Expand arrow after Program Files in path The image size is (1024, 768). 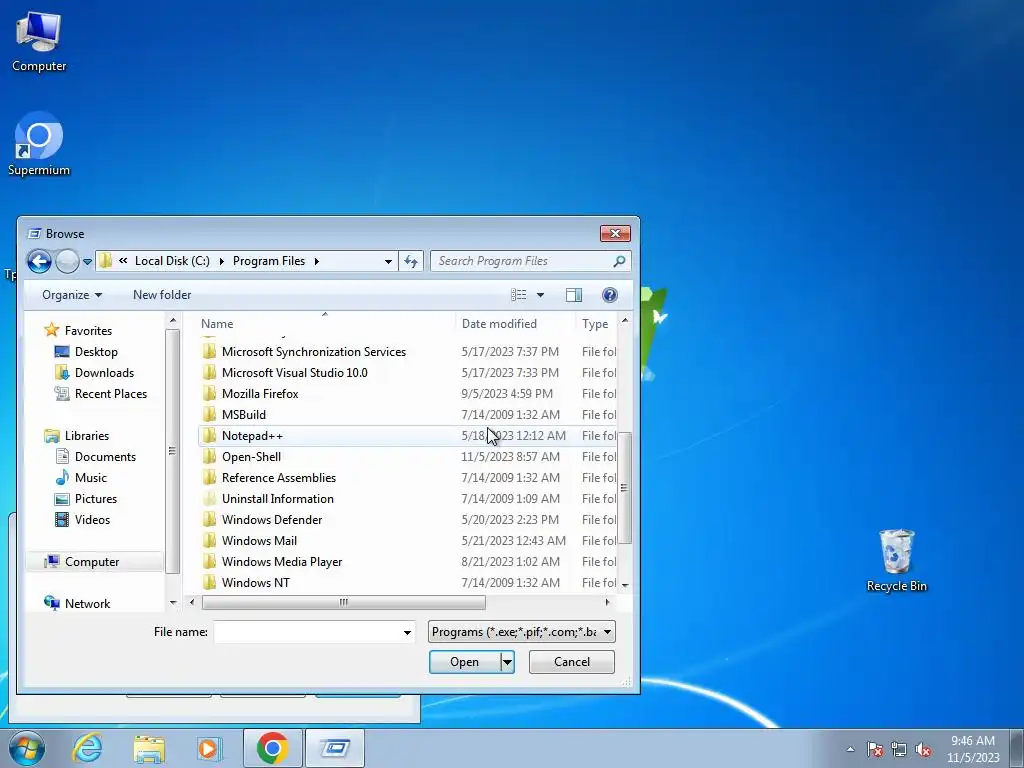(317, 261)
